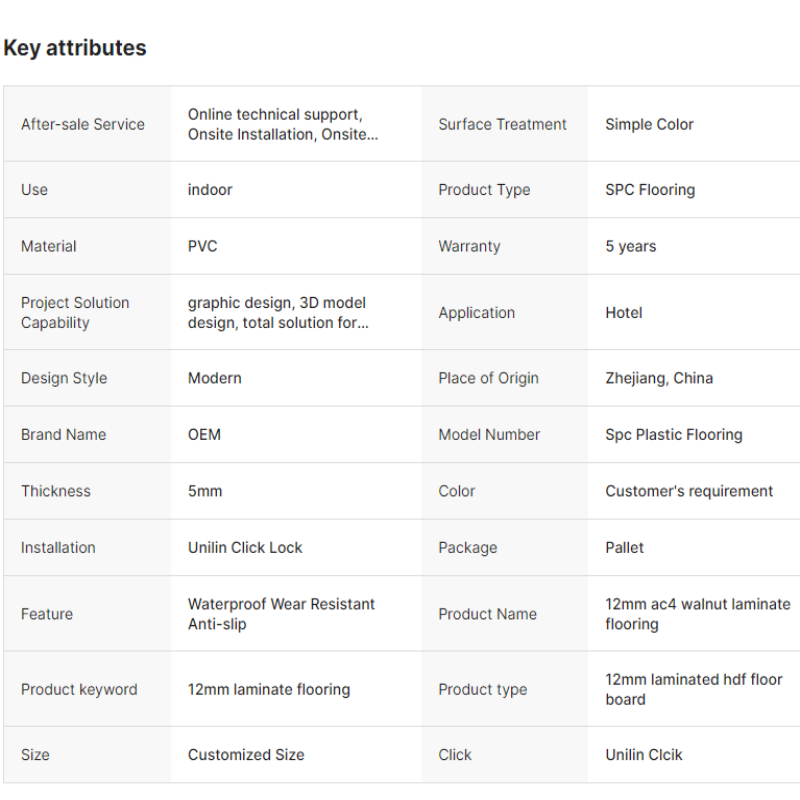This screenshot has width=800, height=800.
Task: Select the Zhejiang, China origin text
Action: point(659,378)
